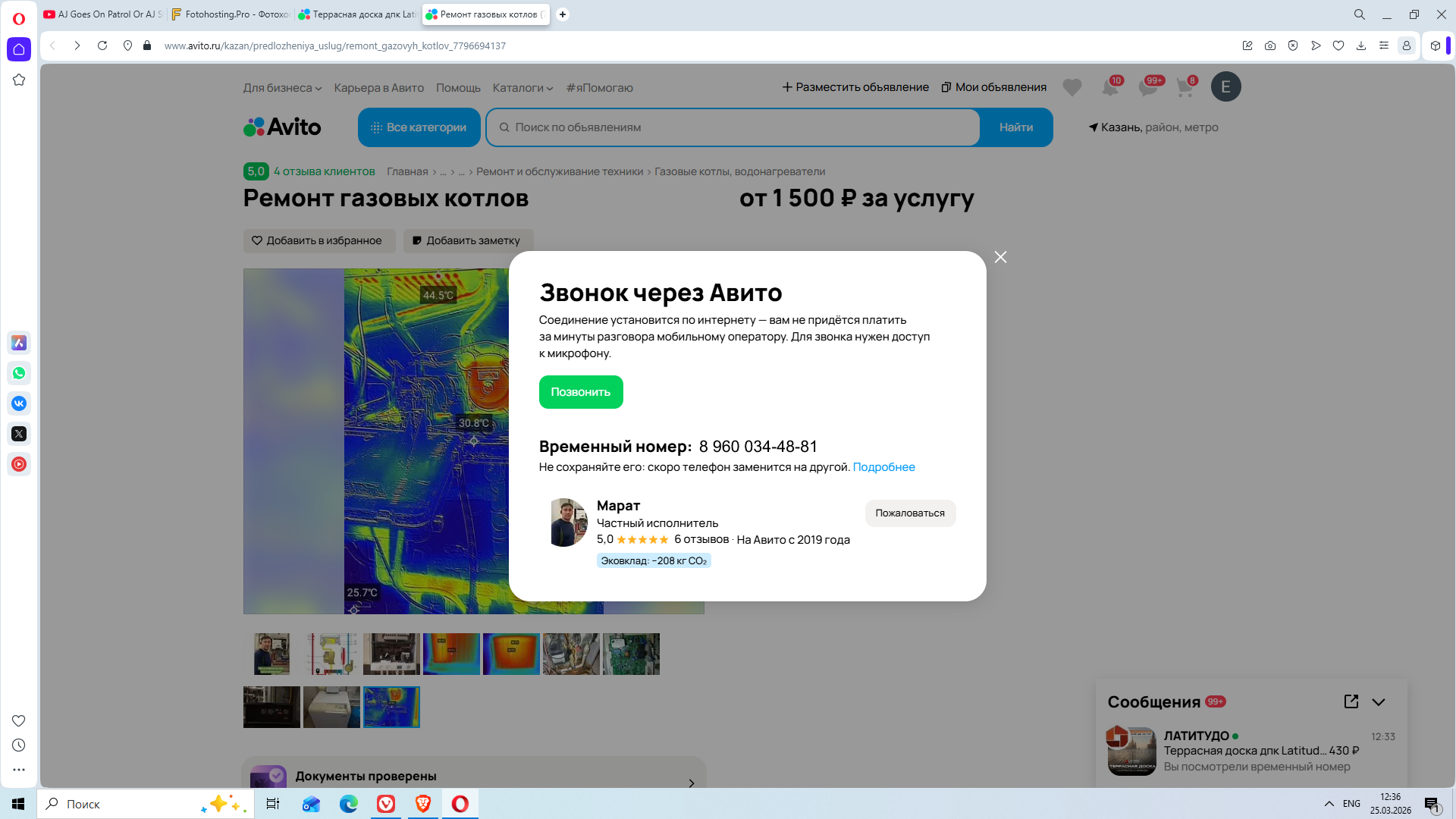This screenshot has width=1456, height=819.
Task: Click the Поиск по объявлениям search field
Action: click(x=732, y=127)
